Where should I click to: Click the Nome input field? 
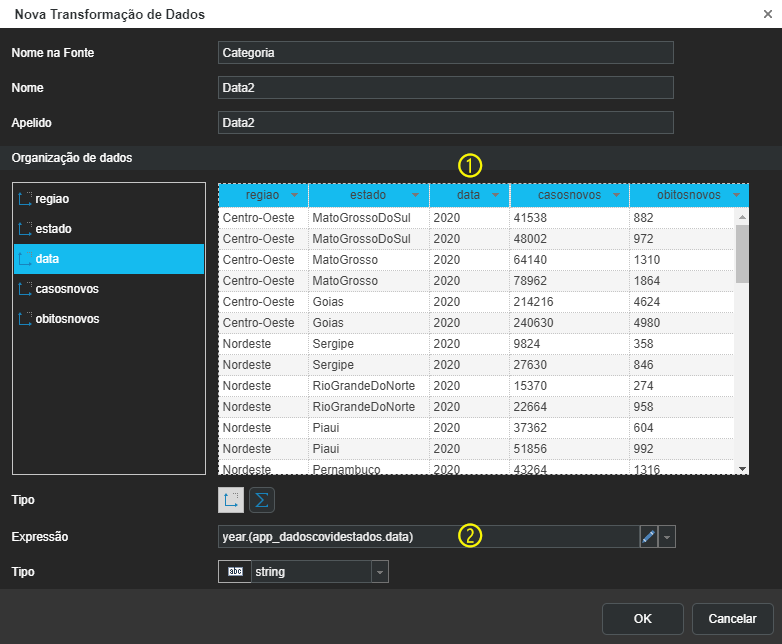(446, 87)
